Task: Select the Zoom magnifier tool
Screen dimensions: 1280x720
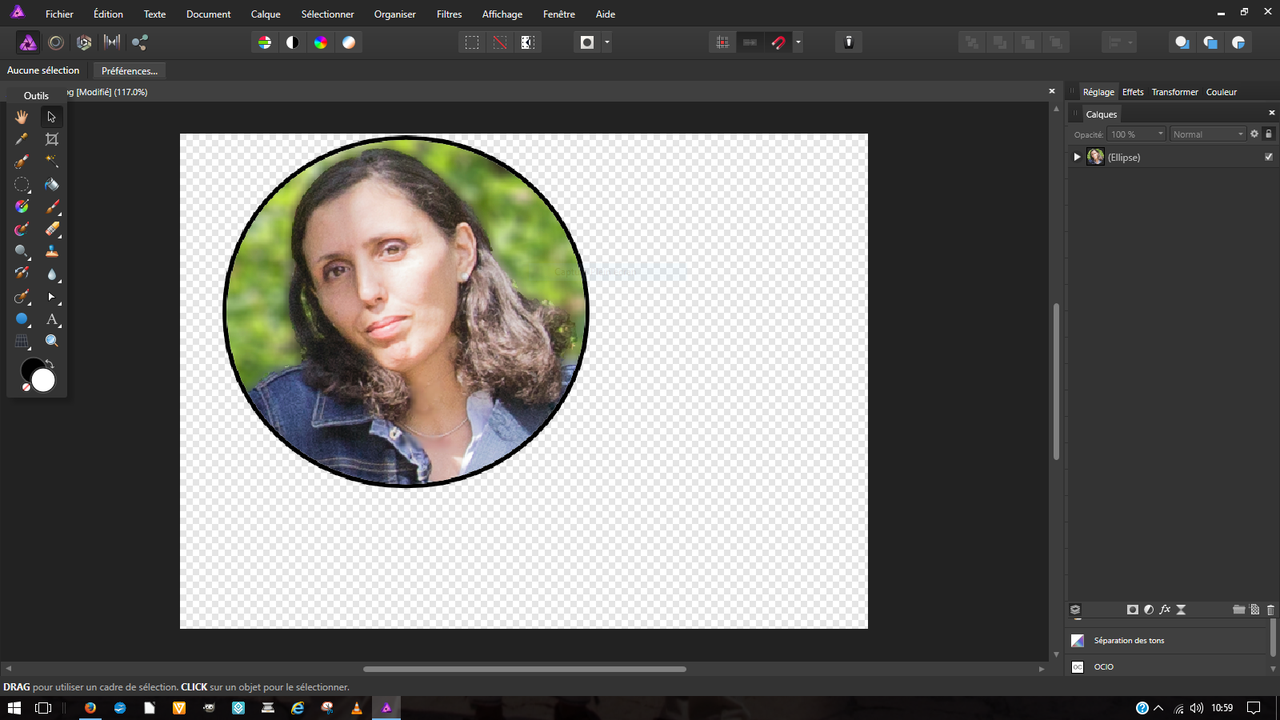Action: point(52,341)
